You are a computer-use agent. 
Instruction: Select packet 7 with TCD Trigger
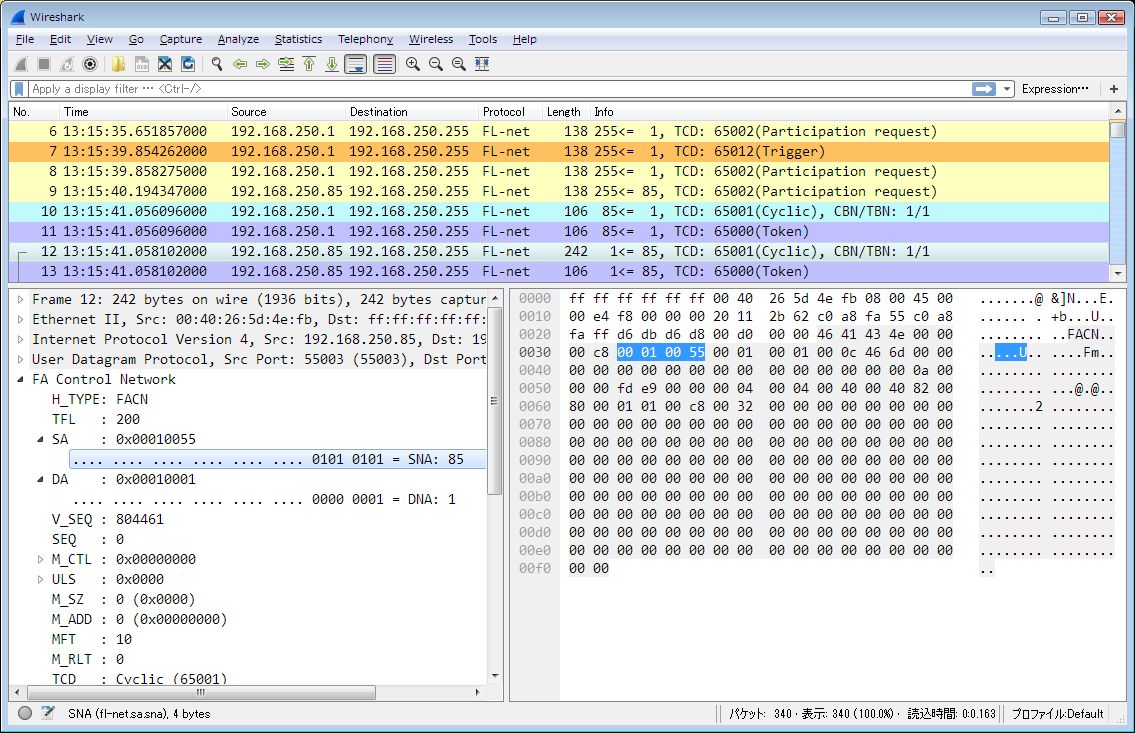click(559, 151)
